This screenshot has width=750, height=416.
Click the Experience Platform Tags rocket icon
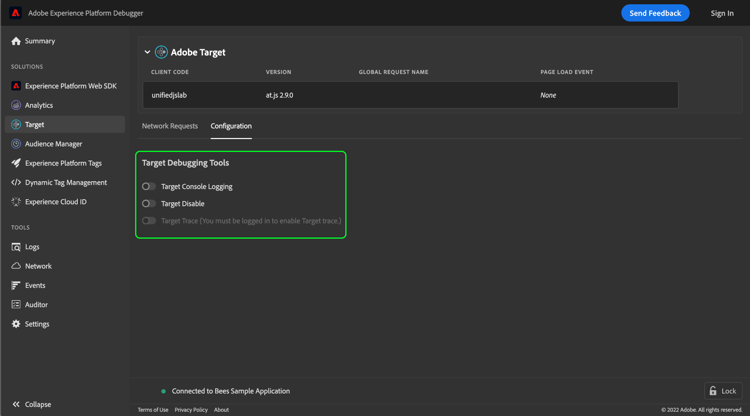point(16,163)
